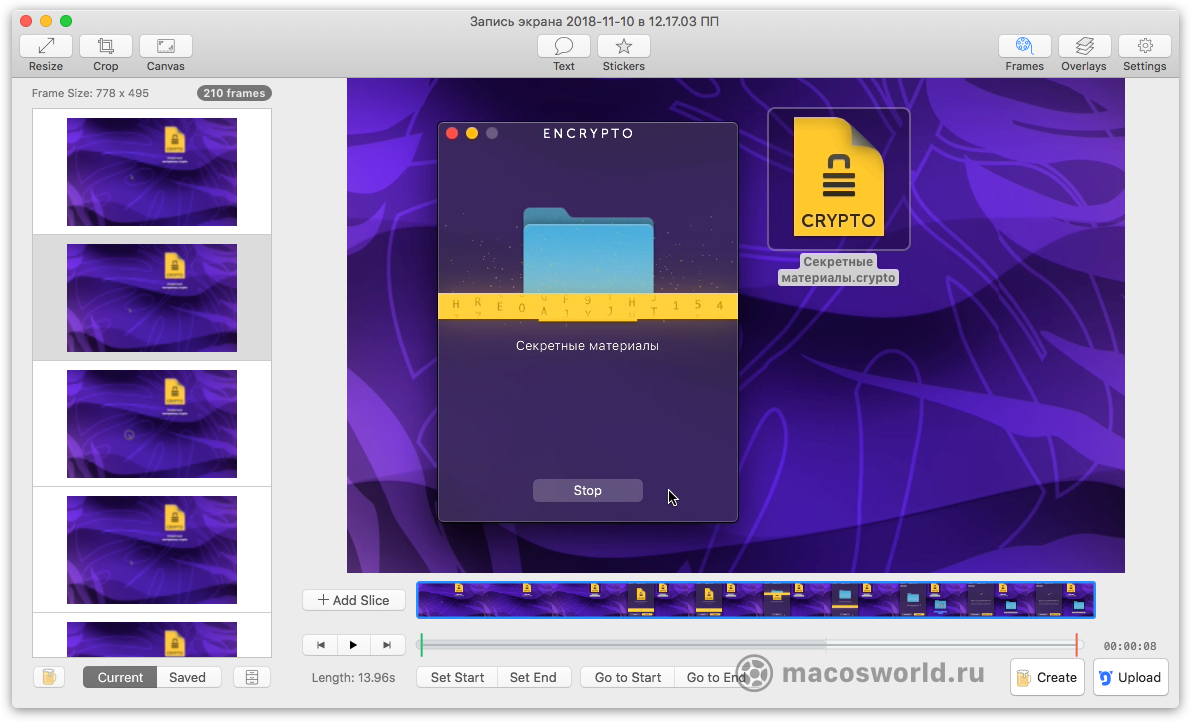Click the blue folder in Encrypto preview
The image size is (1191, 722).
tap(588, 251)
